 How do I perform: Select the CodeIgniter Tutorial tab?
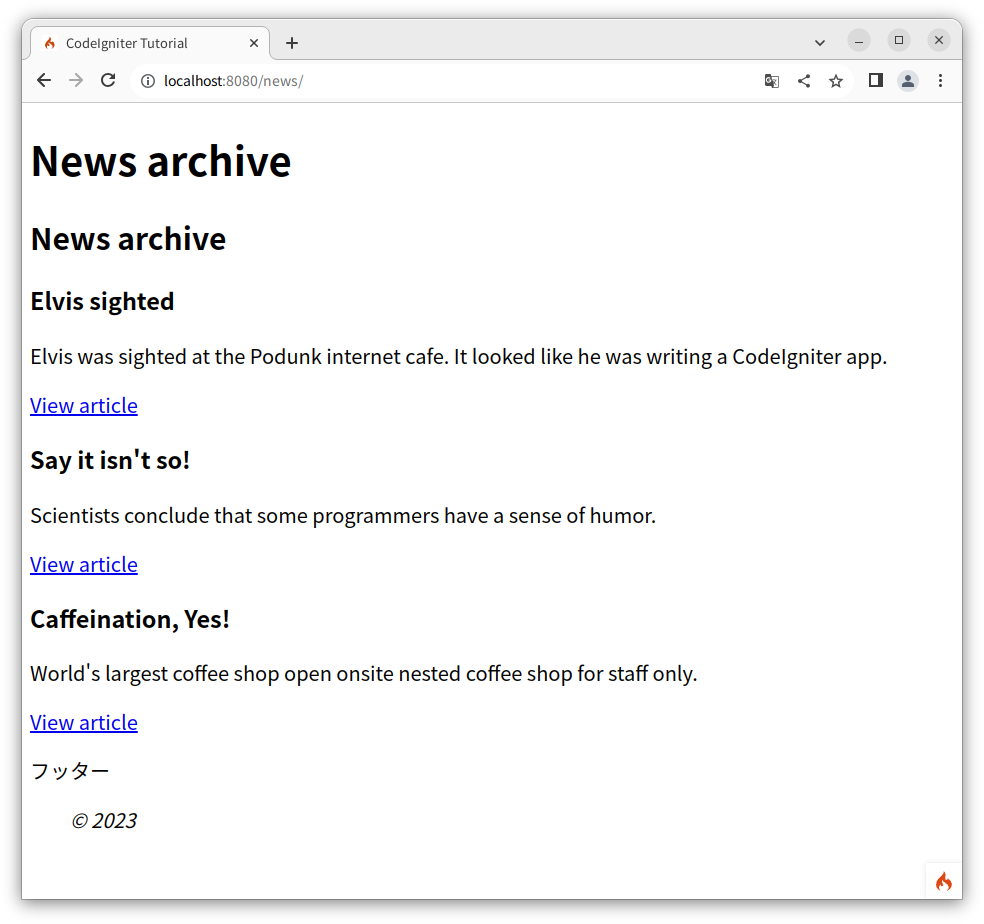point(150,43)
